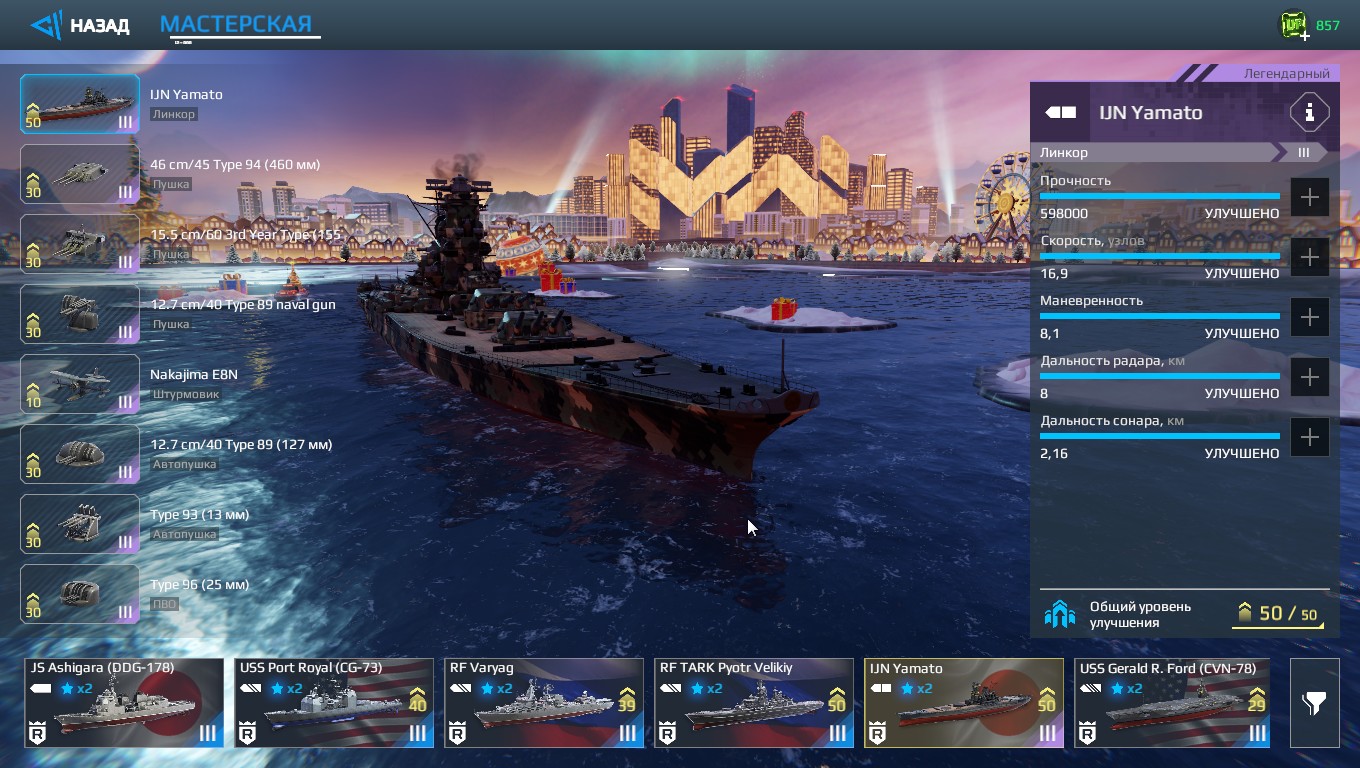
Task: Click the 857 currency balance
Action: (1327, 25)
